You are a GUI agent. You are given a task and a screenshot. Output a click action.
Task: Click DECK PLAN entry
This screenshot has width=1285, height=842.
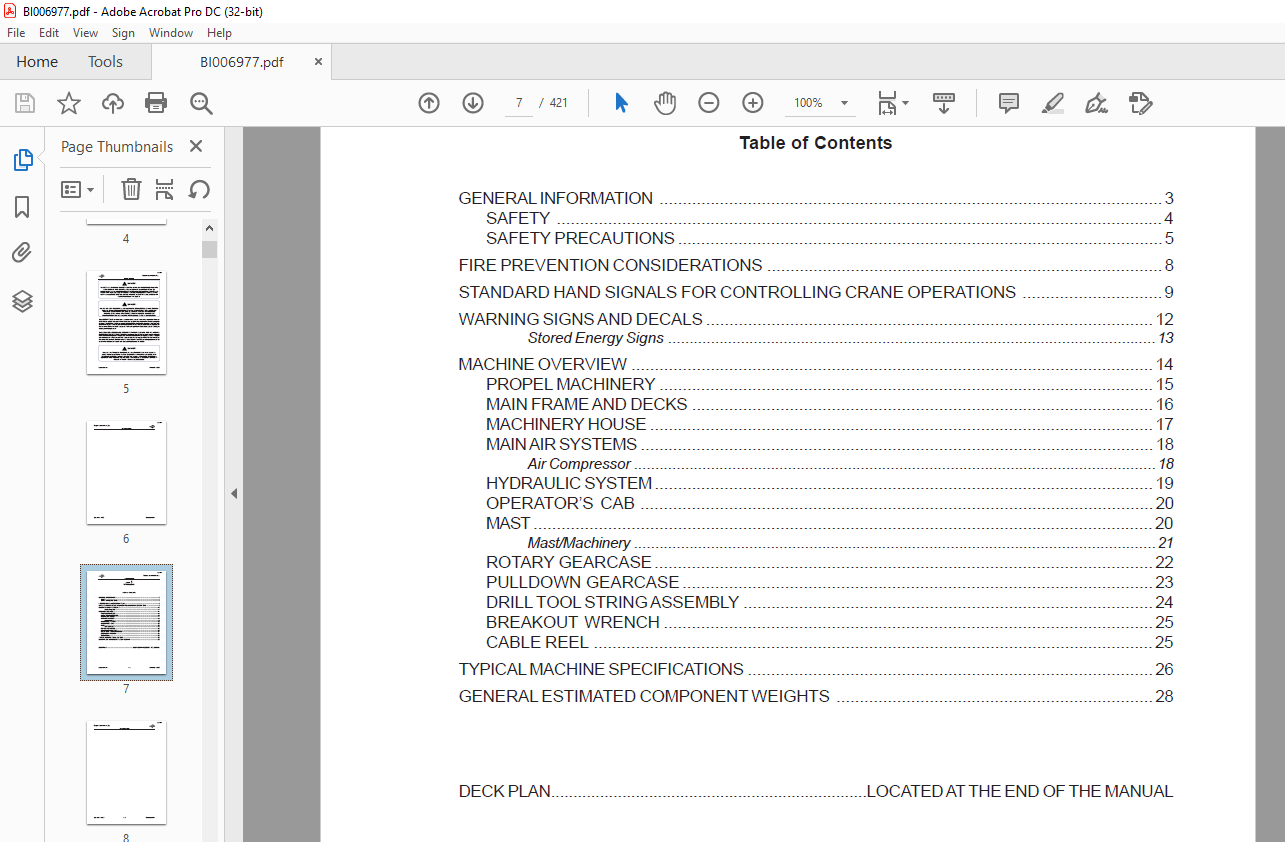click(x=815, y=791)
